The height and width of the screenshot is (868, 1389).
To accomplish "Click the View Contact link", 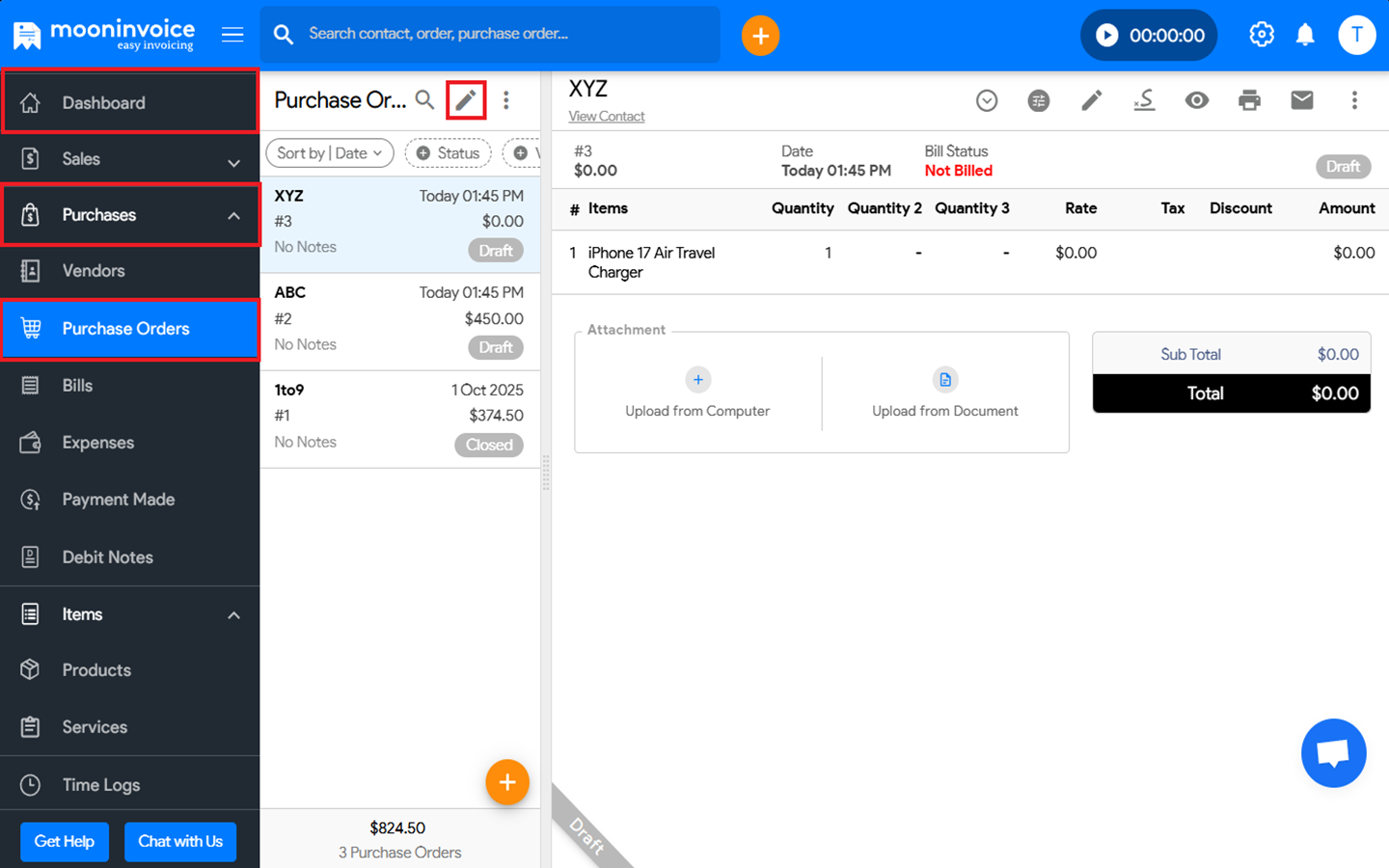I will pos(606,117).
